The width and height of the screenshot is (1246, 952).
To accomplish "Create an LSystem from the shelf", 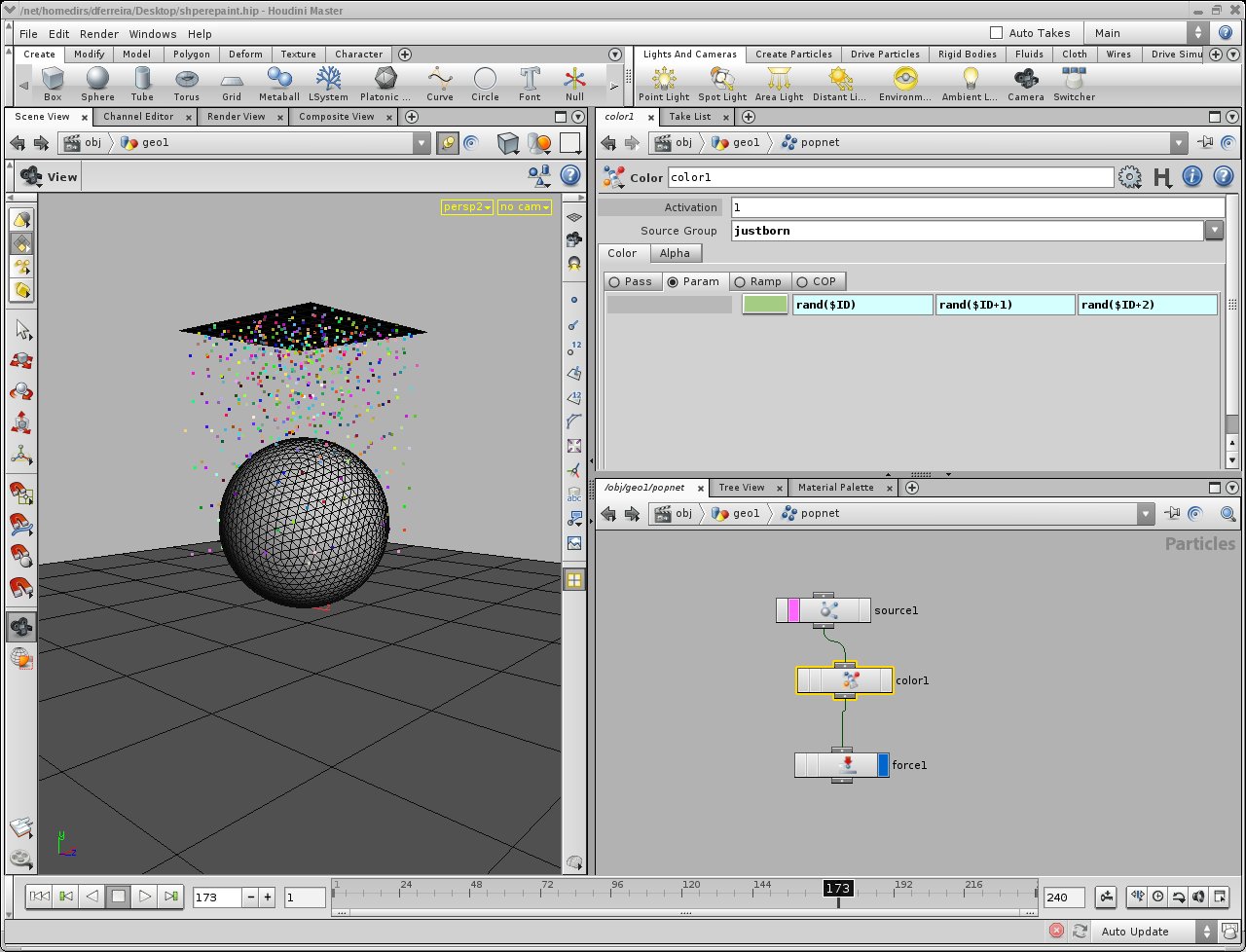I will click(328, 84).
